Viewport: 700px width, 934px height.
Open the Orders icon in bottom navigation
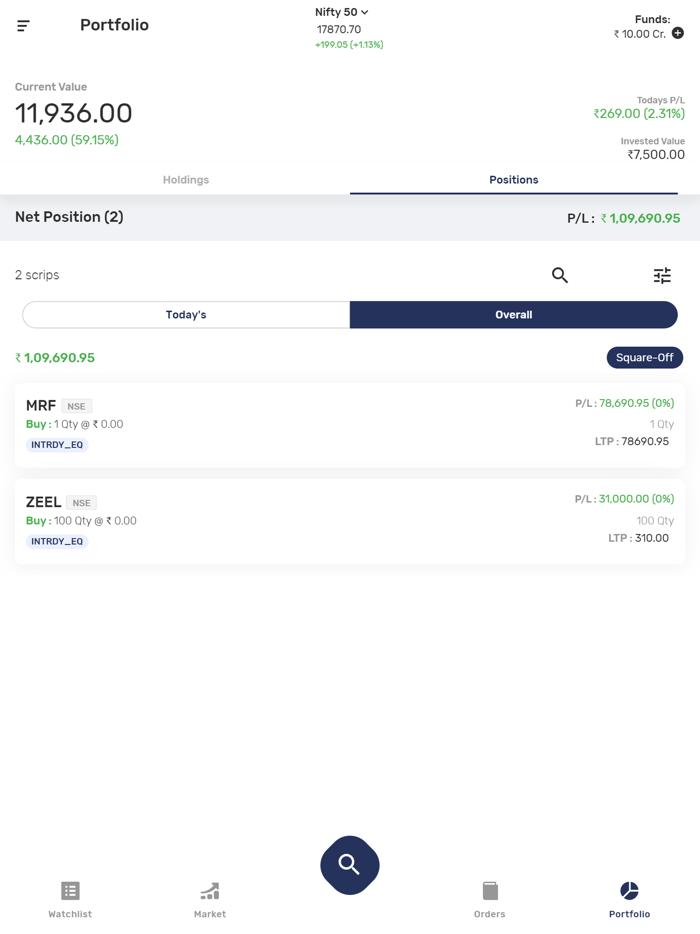[x=489, y=897]
